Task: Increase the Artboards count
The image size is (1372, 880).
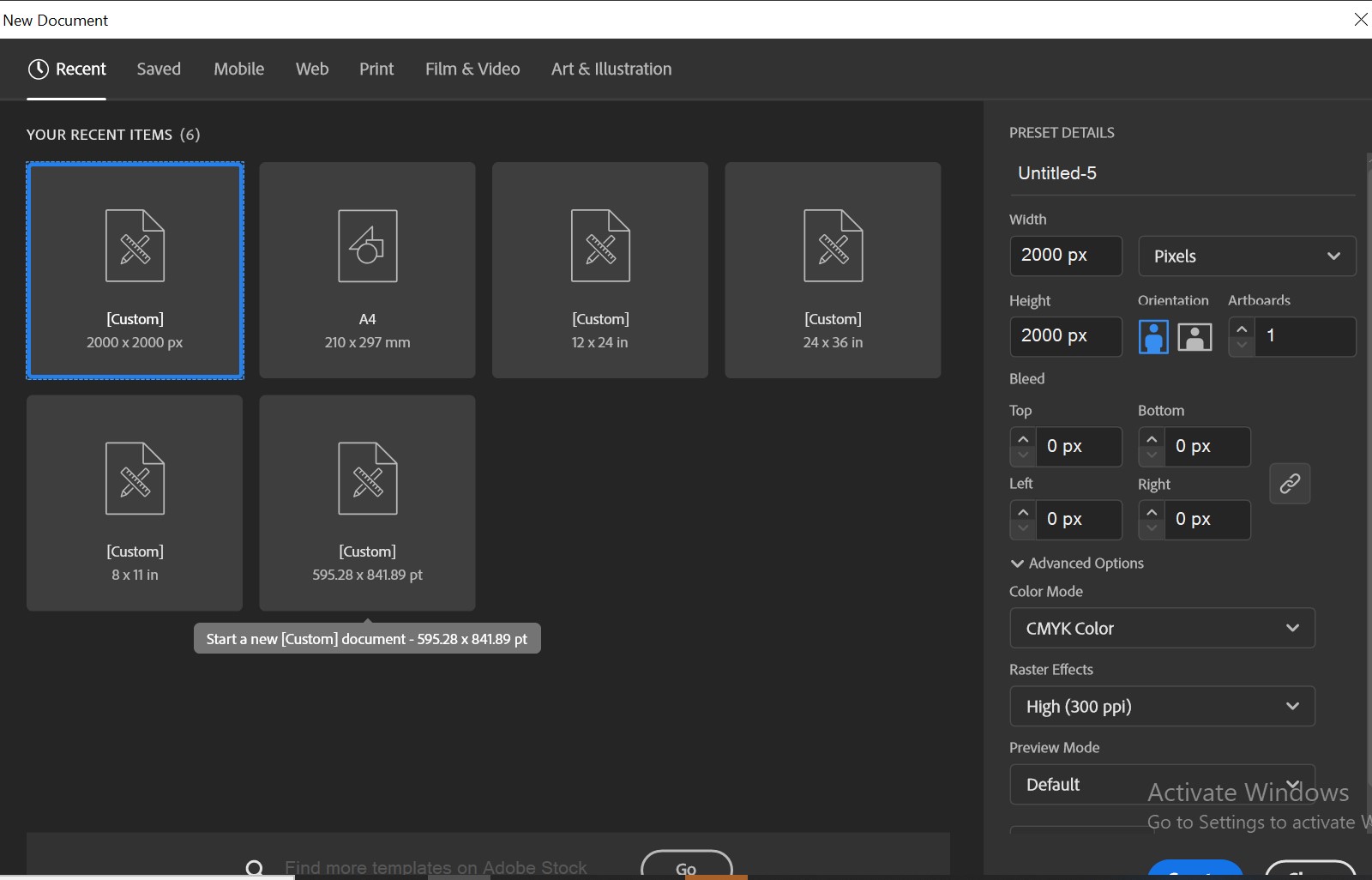Action: (x=1242, y=328)
